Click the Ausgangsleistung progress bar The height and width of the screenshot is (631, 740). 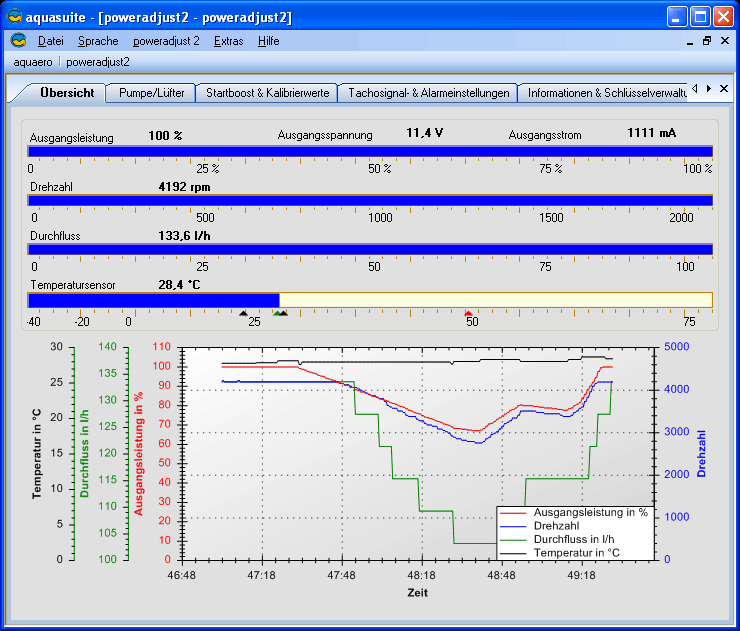tap(370, 151)
